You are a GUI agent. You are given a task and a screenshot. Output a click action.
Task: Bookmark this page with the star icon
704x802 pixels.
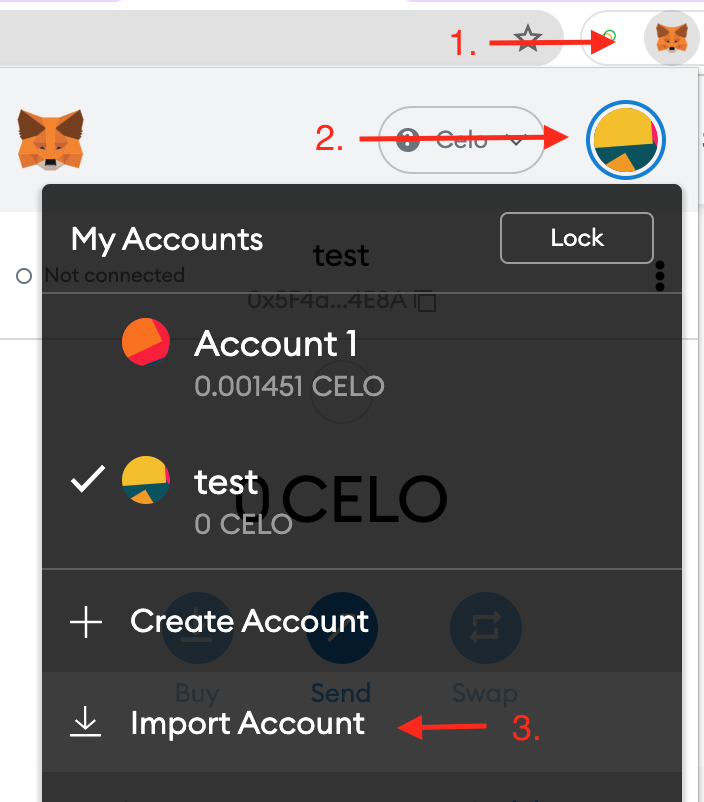(x=527, y=39)
